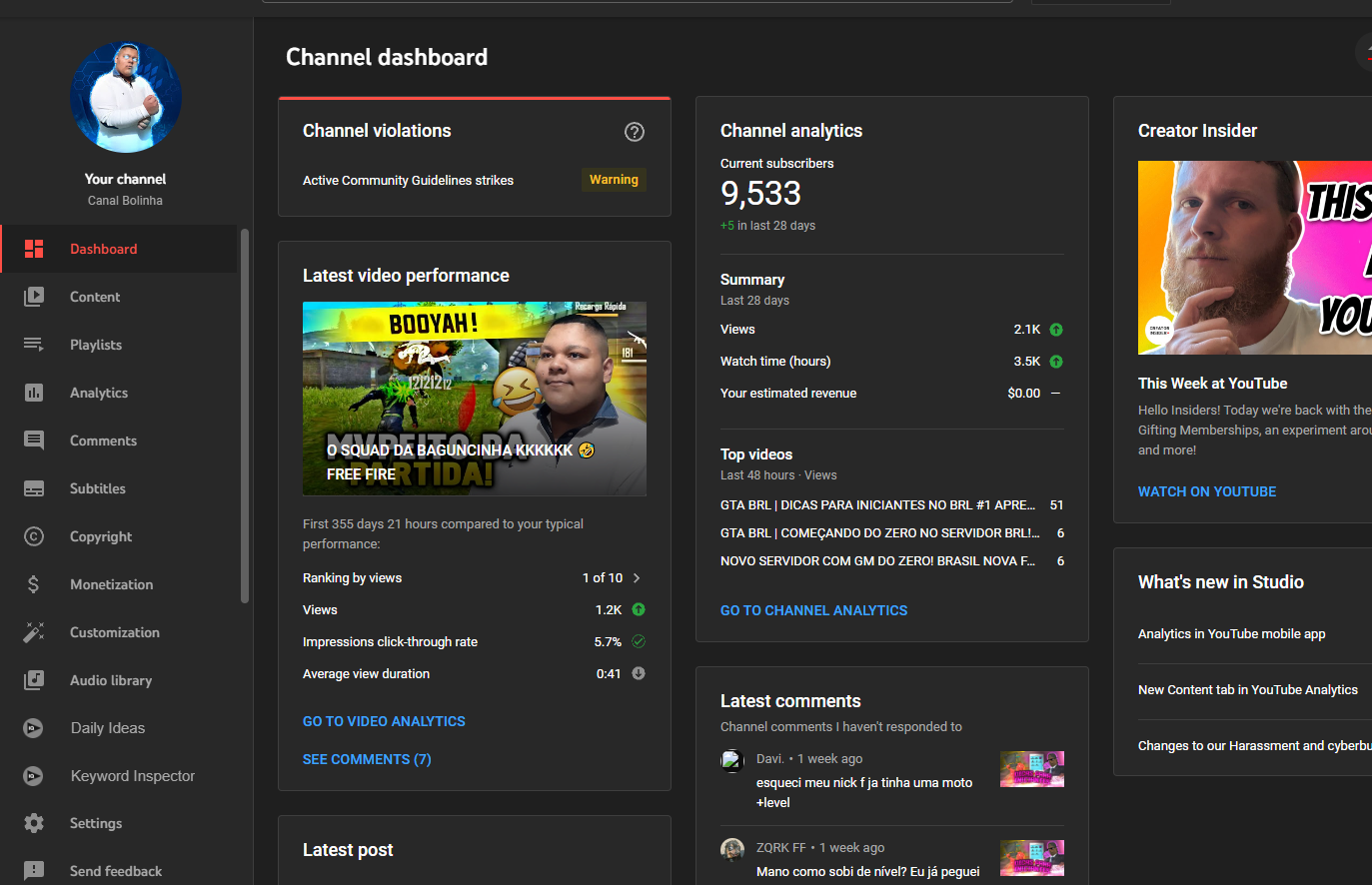Click the Channel violations help question-mark icon

tap(635, 132)
